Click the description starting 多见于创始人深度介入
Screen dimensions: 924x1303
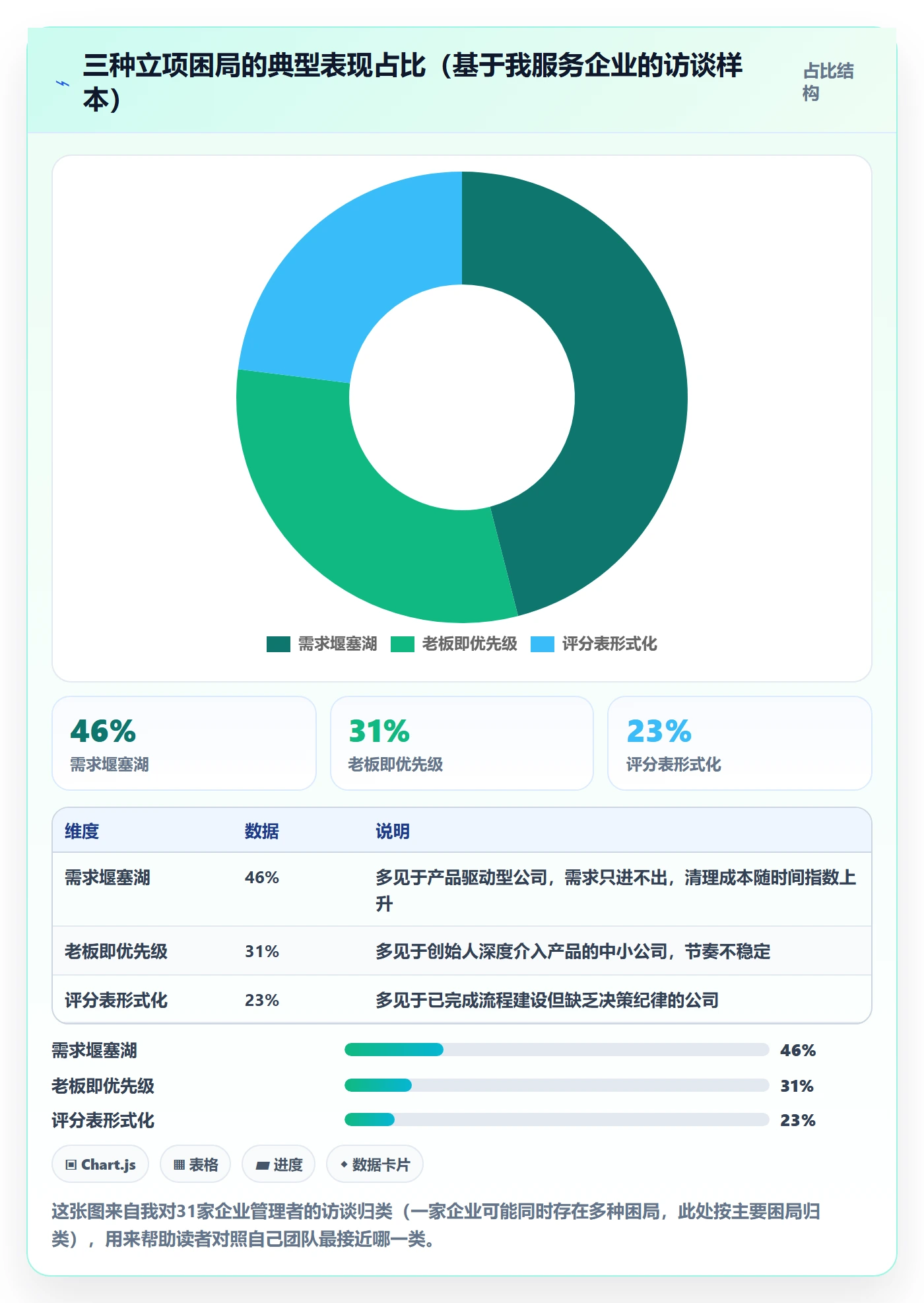(573, 951)
